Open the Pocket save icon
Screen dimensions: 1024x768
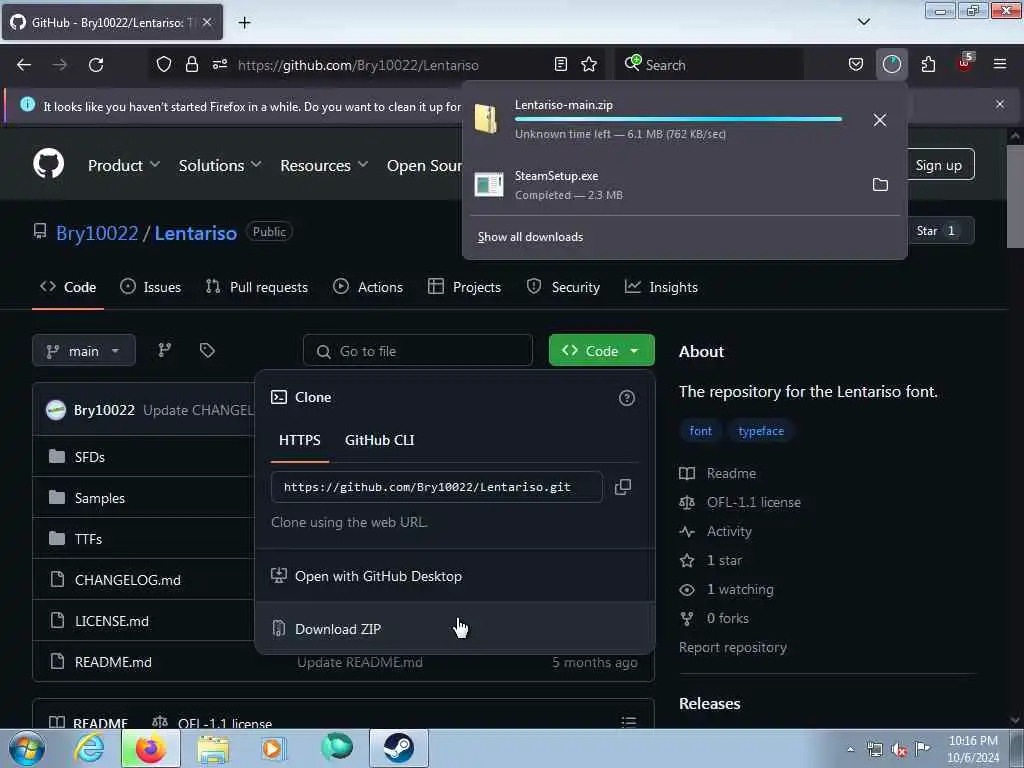tap(856, 64)
